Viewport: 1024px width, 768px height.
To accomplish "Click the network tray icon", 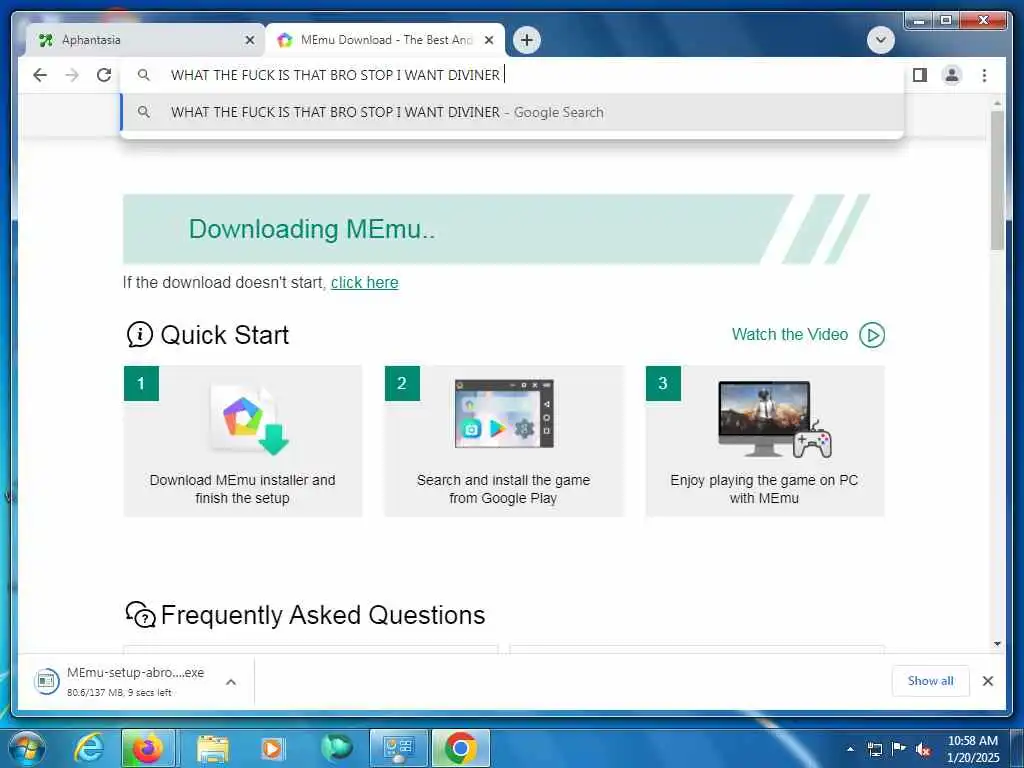I will [x=874, y=749].
